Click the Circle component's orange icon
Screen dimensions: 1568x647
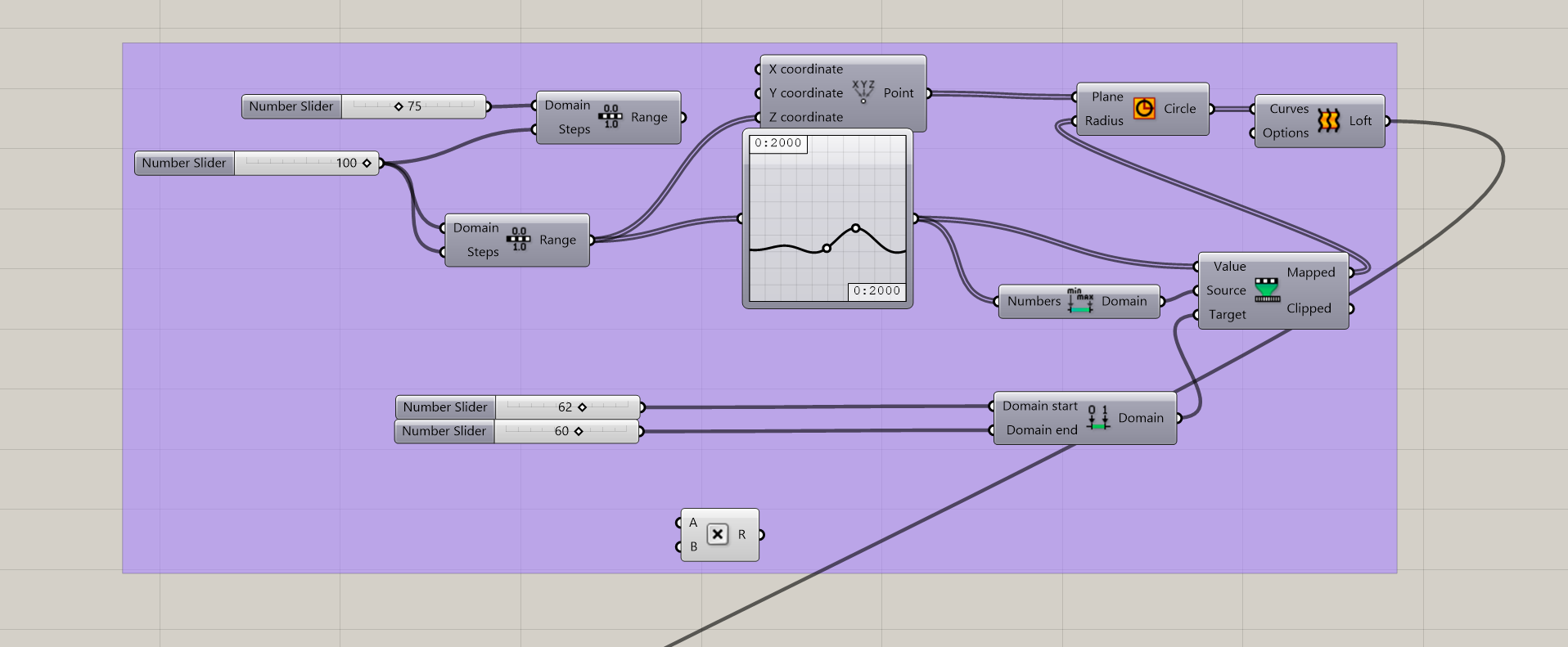pos(1143,109)
